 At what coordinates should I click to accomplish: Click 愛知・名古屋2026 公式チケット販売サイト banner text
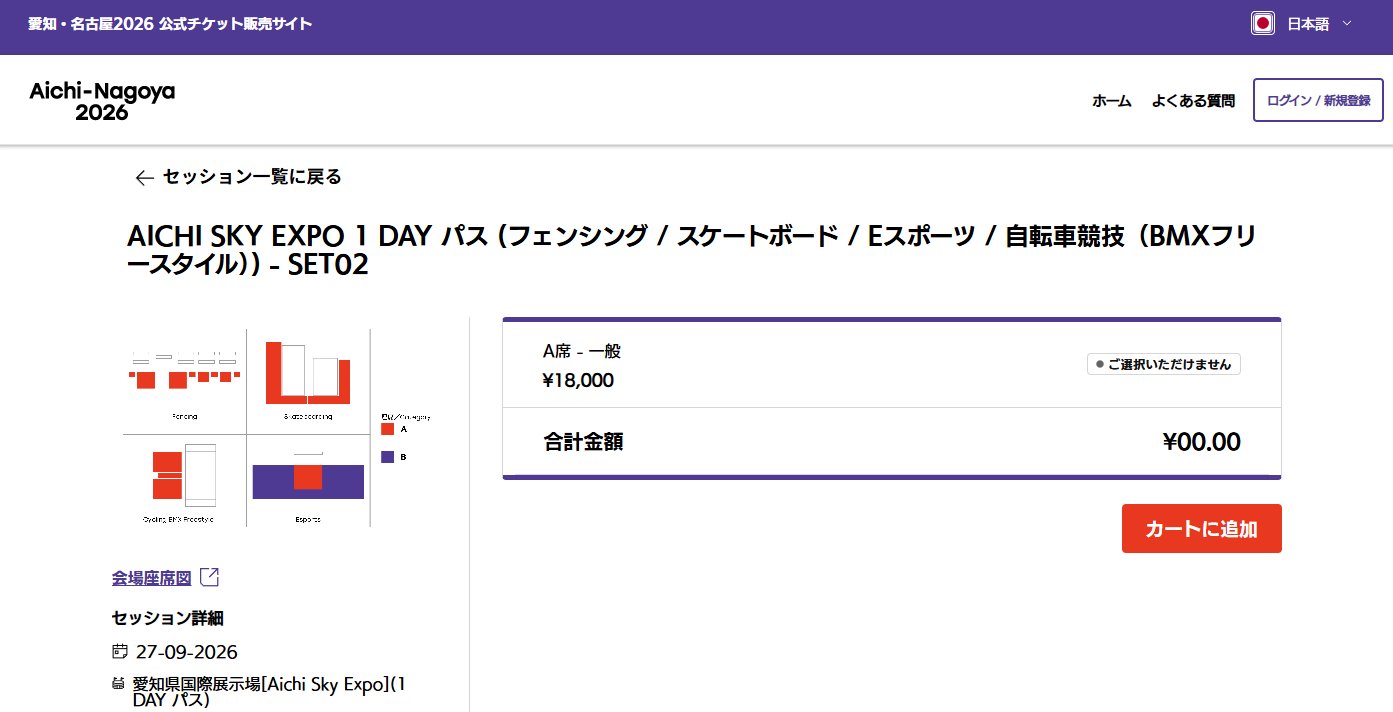tap(170, 23)
